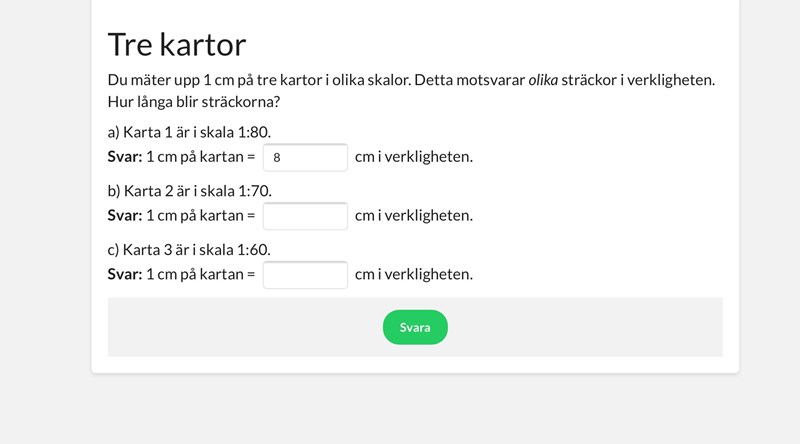The width and height of the screenshot is (800, 444).
Task: Click "1 cm på kartan =" in part b
Action: (201, 215)
